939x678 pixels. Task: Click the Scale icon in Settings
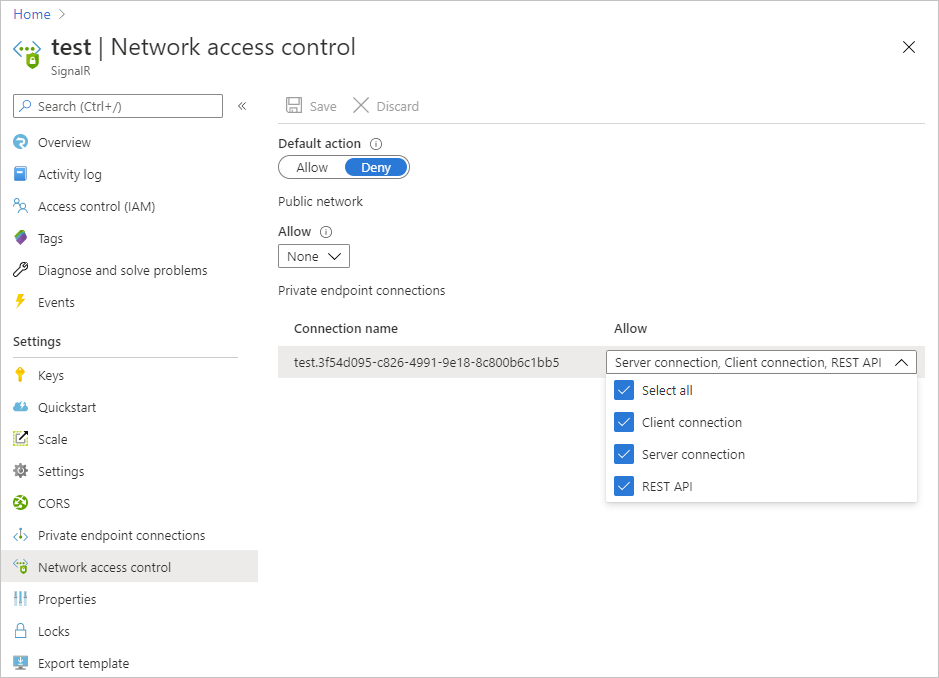pos(20,439)
